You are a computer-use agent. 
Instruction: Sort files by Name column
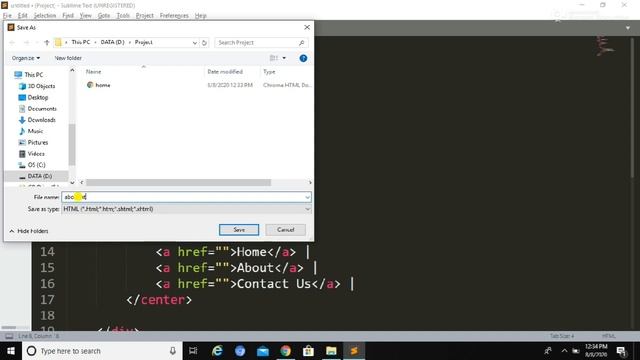(x=93, y=71)
